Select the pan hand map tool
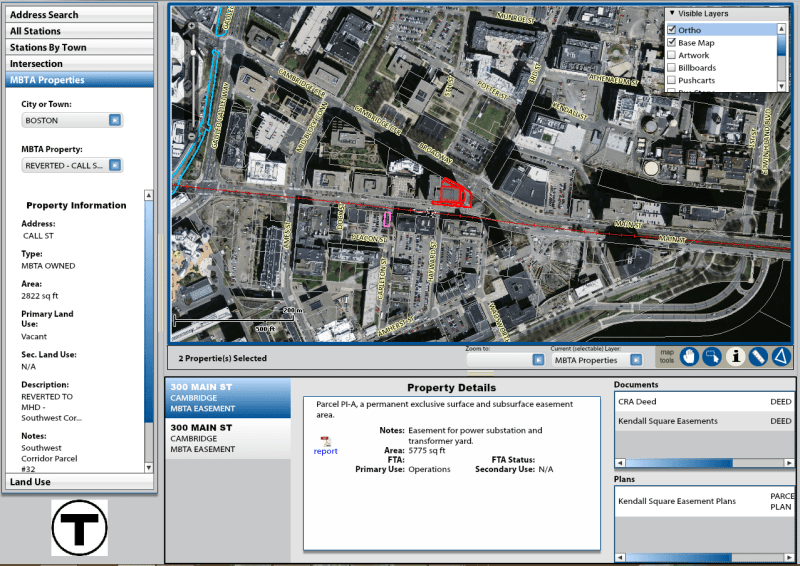The width and height of the screenshot is (800, 566). pos(689,357)
